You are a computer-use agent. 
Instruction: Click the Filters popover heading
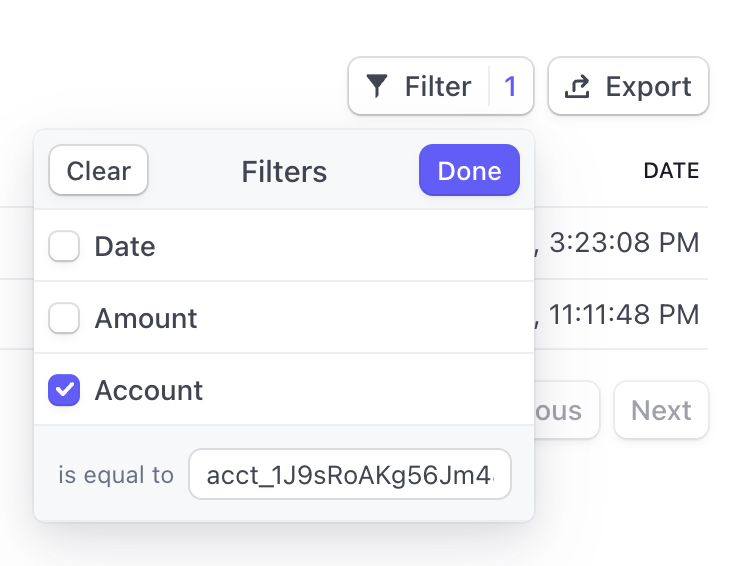pyautogui.click(x=284, y=171)
